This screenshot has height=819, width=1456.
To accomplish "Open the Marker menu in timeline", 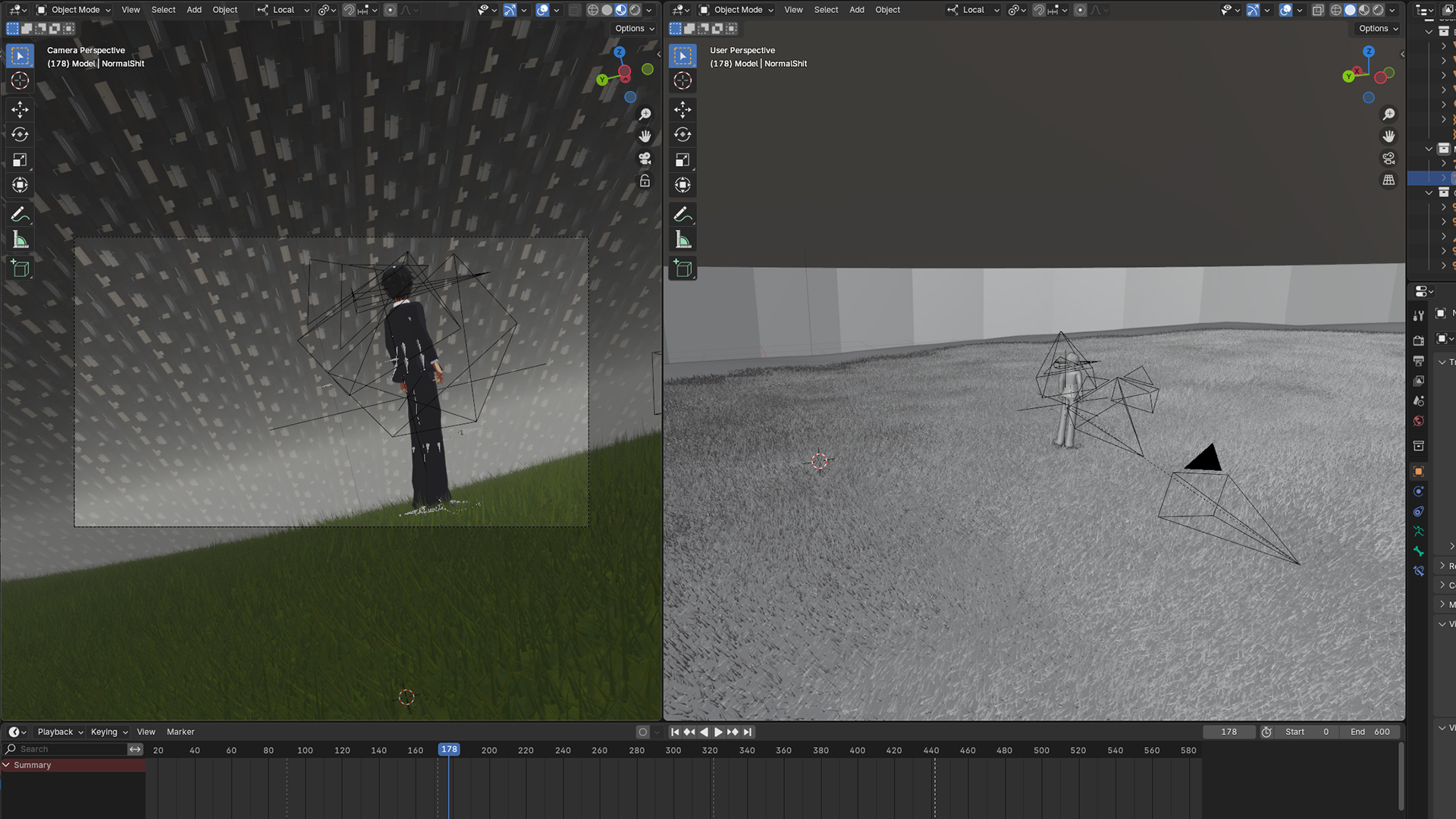I will tap(180, 732).
